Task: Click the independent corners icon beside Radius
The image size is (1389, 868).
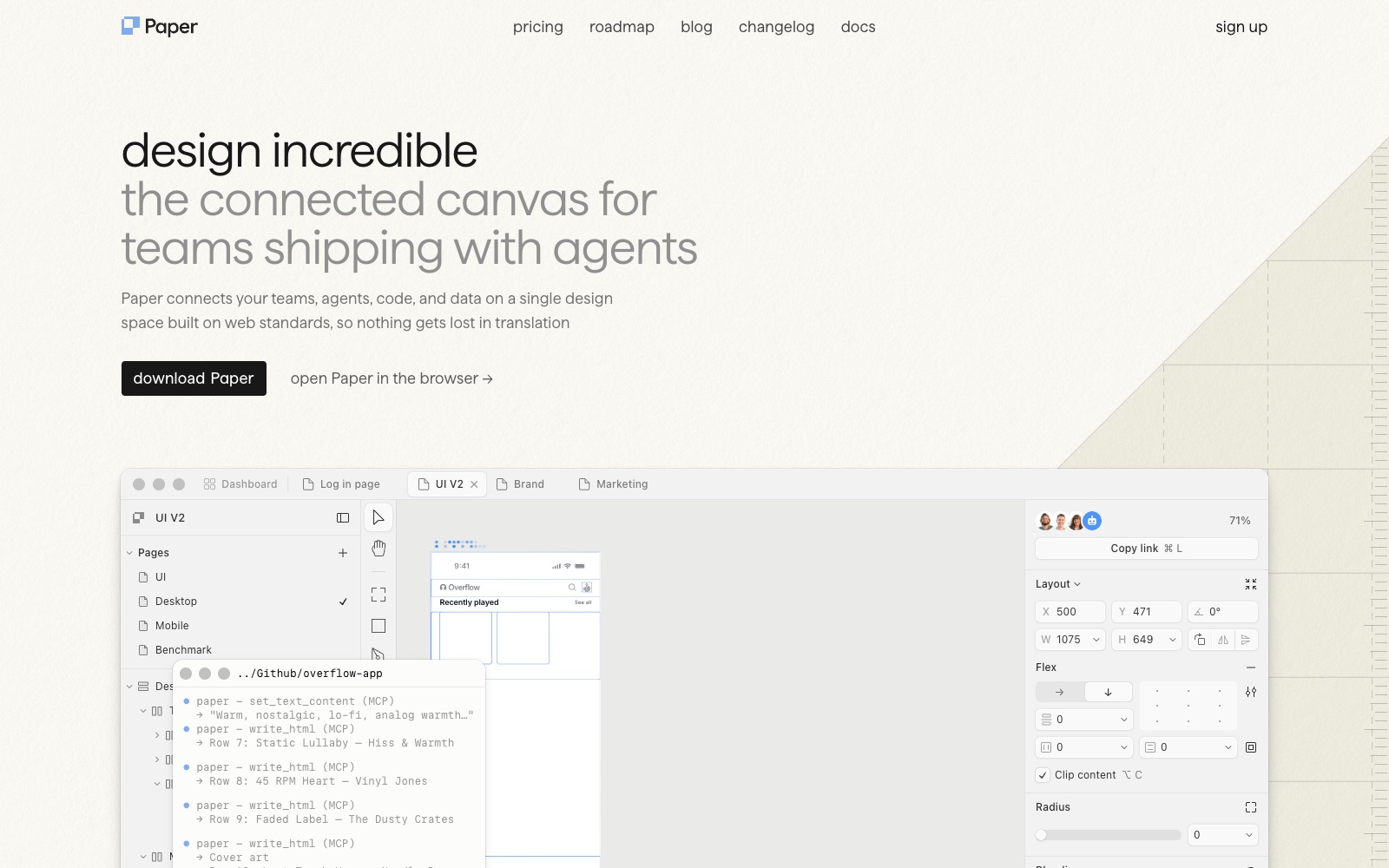Action: [x=1251, y=807]
